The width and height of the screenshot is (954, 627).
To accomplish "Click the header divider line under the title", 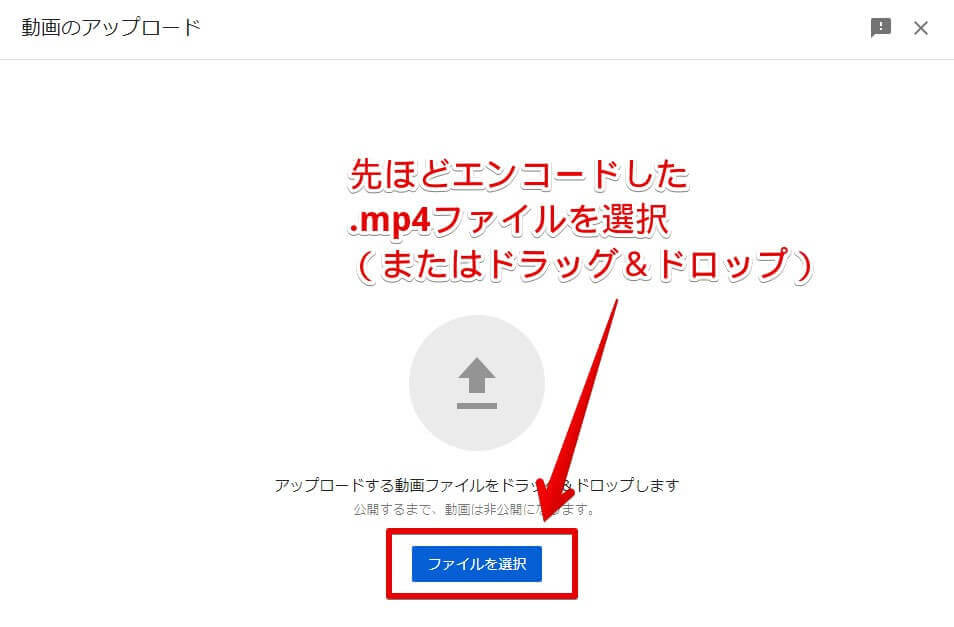I will pos(477,60).
